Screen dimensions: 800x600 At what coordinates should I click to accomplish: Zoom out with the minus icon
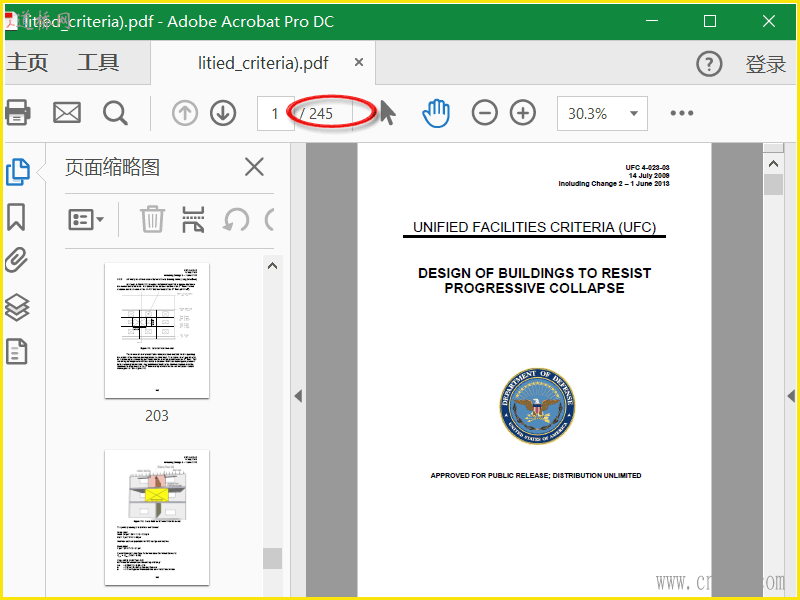(485, 113)
